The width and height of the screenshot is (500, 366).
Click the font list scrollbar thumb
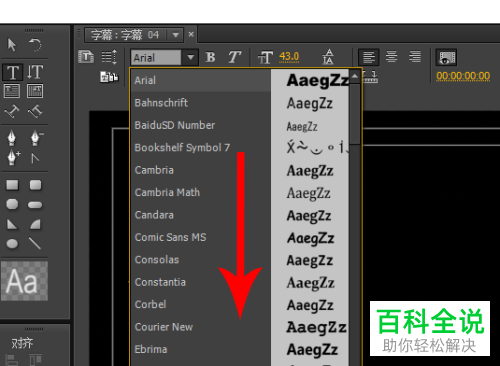point(355,114)
